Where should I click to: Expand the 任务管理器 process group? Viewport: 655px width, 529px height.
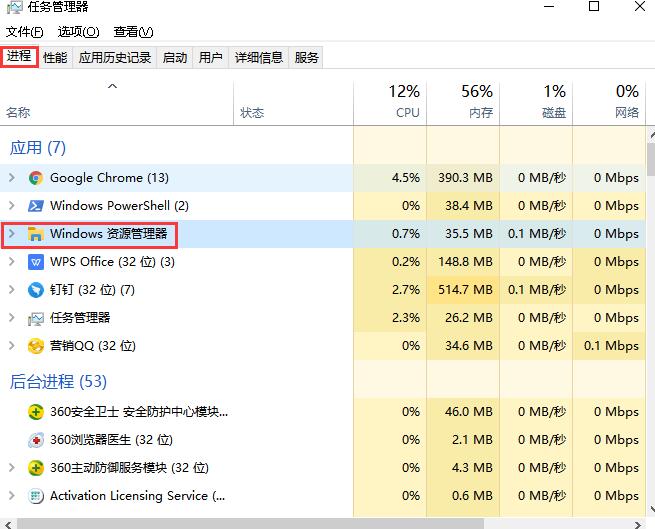12,318
